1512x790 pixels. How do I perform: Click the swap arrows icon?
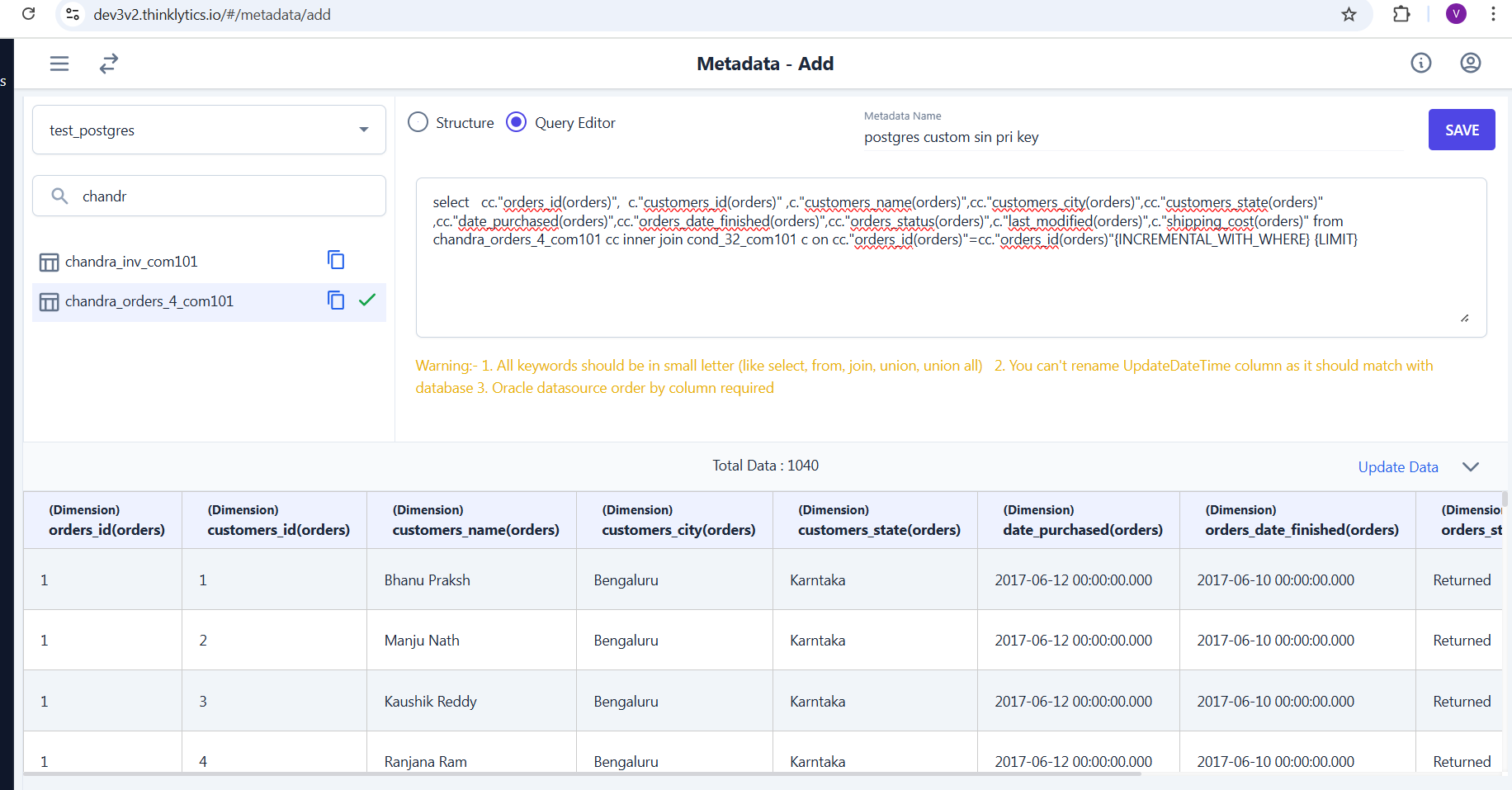click(109, 64)
